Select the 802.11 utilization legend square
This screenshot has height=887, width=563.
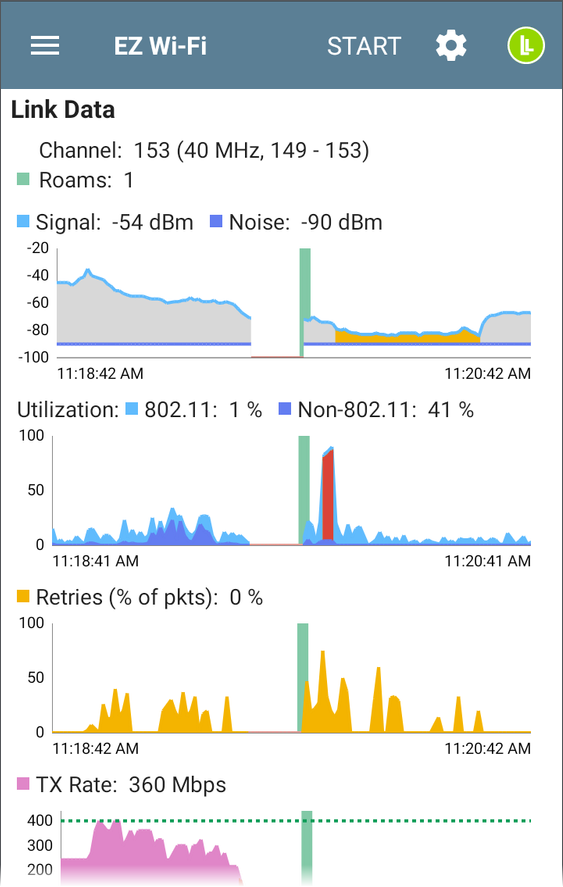point(131,409)
